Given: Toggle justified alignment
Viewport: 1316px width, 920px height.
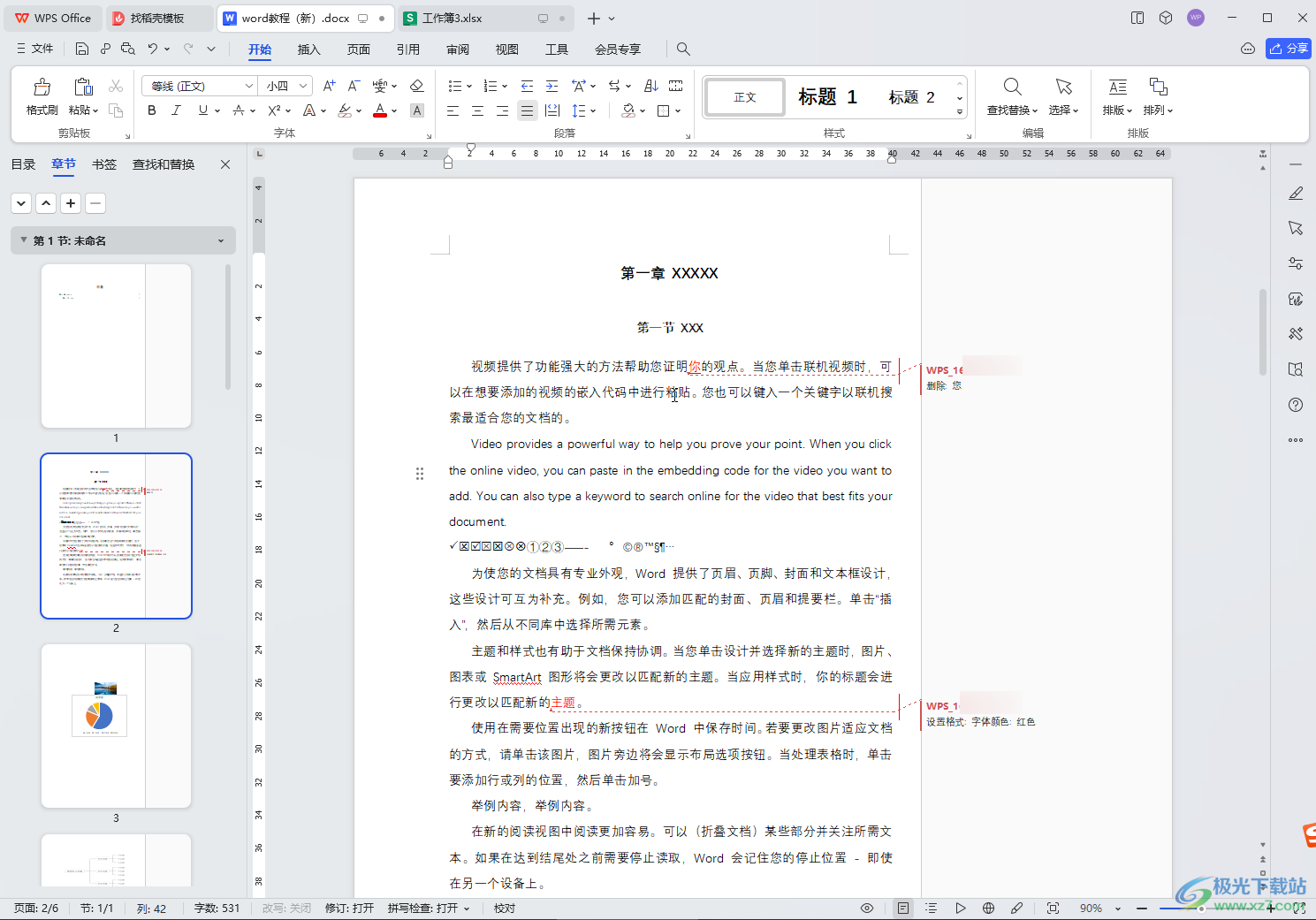Looking at the screenshot, I should (527, 110).
